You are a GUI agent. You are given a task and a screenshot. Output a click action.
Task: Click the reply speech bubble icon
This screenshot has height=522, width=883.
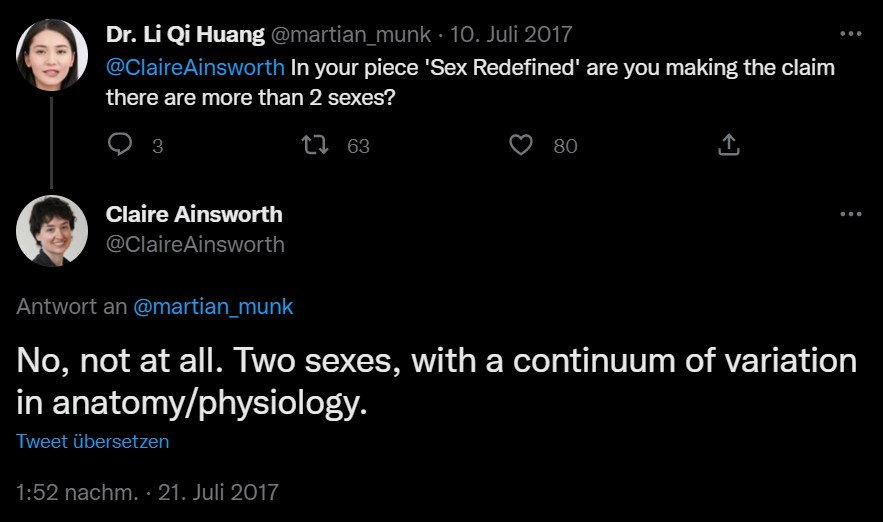pyautogui.click(x=120, y=145)
